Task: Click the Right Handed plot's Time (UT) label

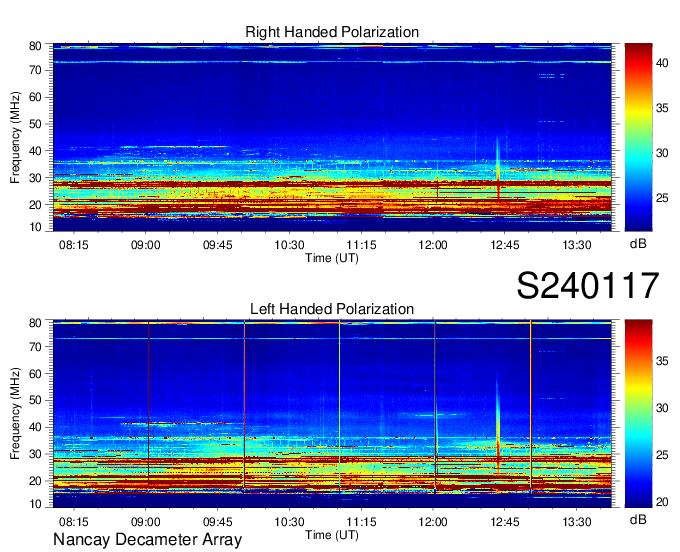Action: (332, 258)
